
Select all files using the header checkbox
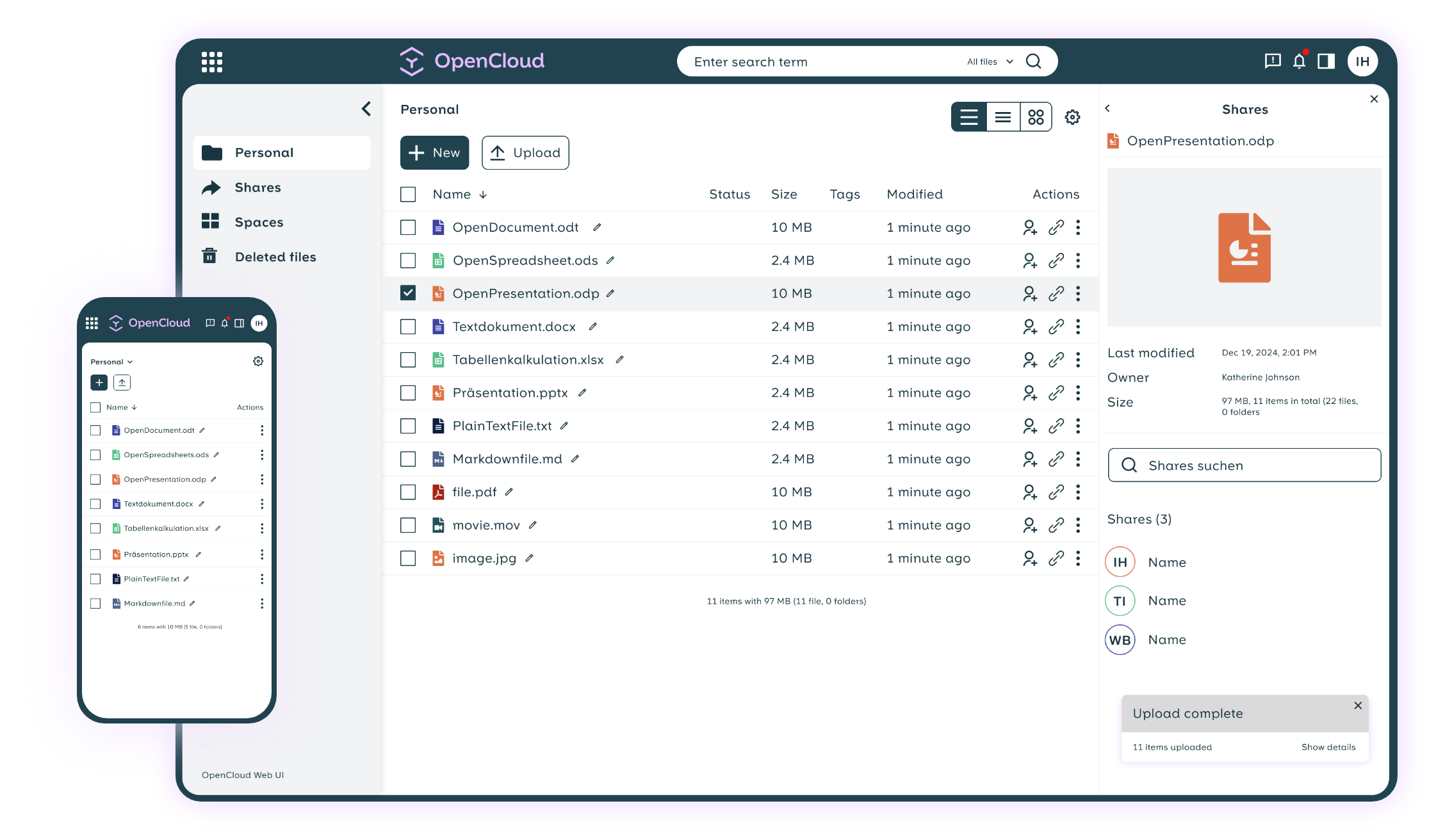point(408,194)
